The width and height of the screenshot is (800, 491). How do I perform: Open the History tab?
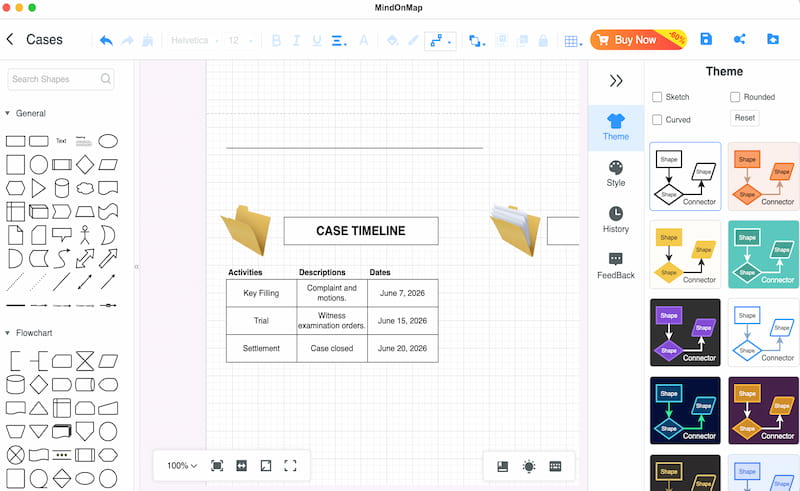(616, 220)
